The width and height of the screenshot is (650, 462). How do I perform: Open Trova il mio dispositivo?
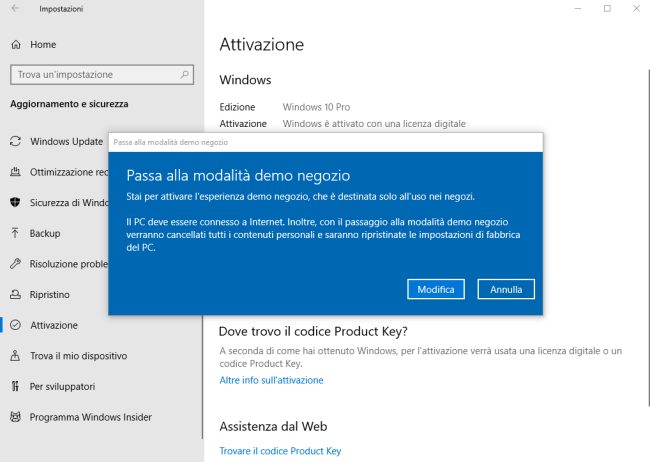78,356
